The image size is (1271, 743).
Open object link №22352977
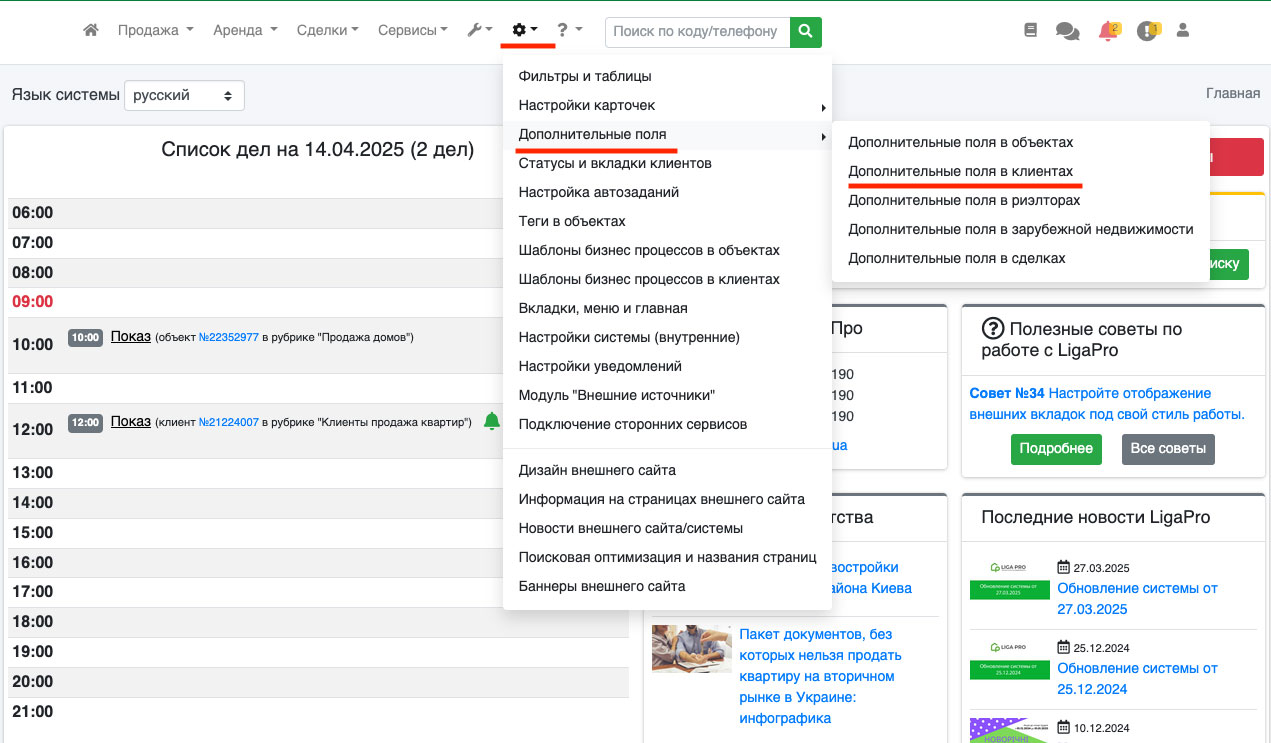click(228, 338)
